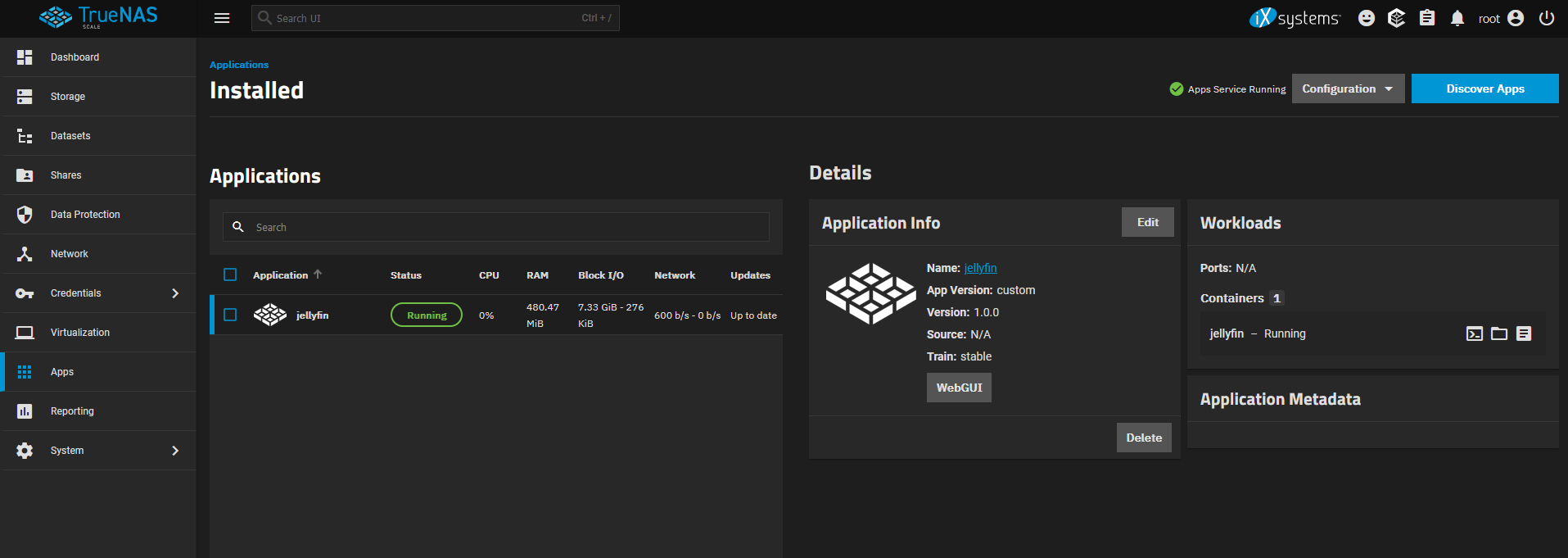The height and width of the screenshot is (558, 1568).
Task: Focus the Search UI field
Action: coord(435,18)
